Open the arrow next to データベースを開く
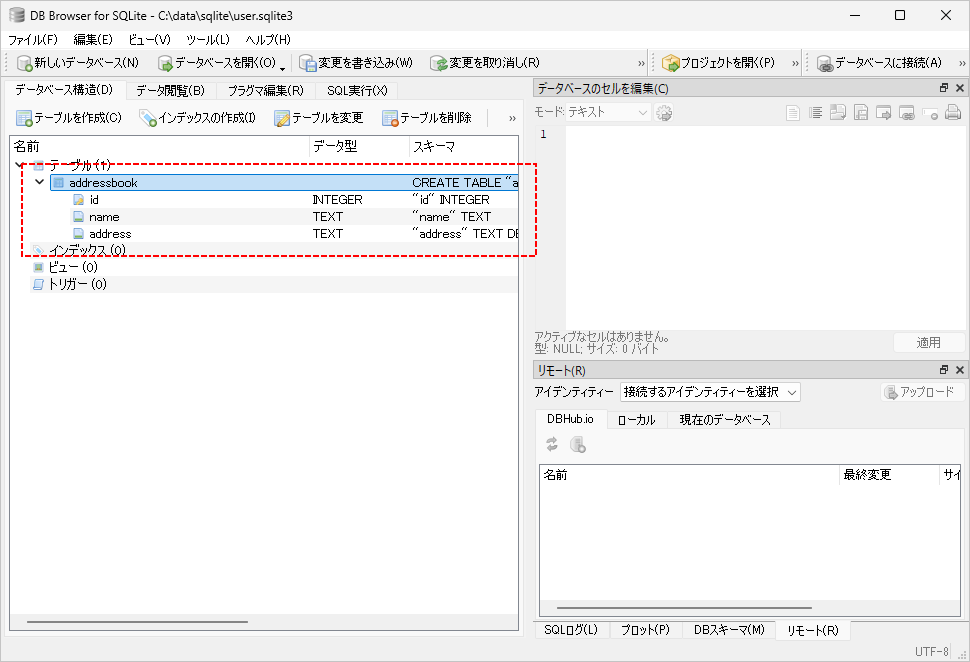Screen dimensions: 970x662 [x=283, y=66]
